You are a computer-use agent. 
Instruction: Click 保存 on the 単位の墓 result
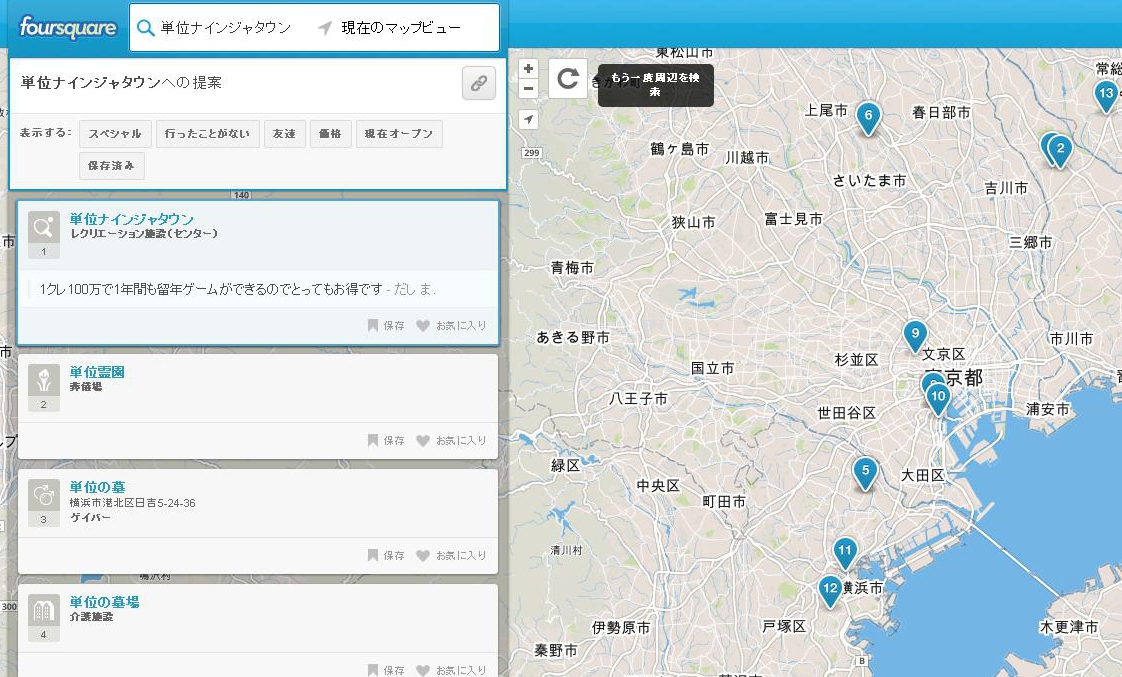tap(386, 555)
